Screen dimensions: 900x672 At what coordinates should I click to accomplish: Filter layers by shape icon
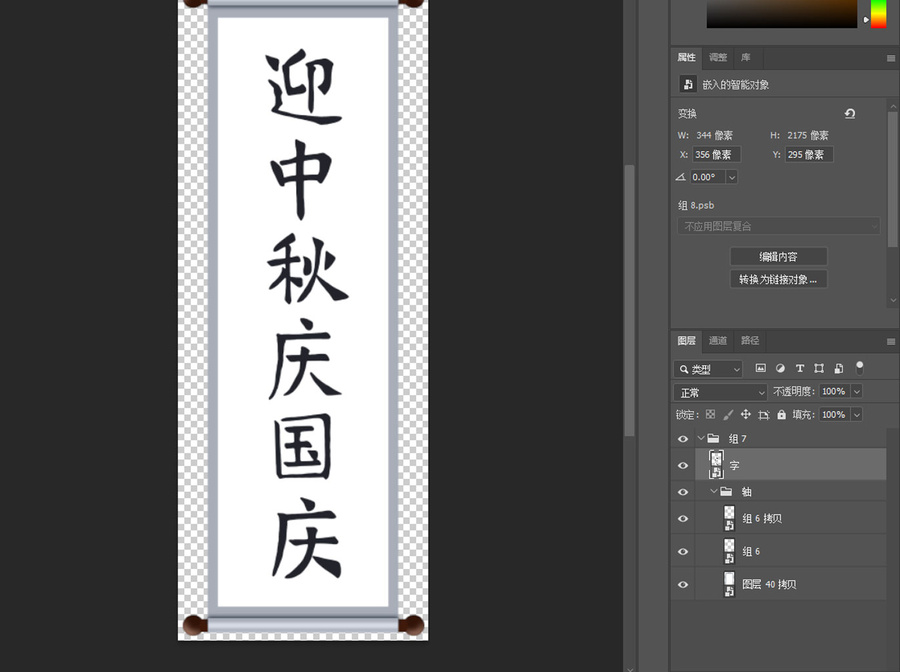[x=819, y=368]
